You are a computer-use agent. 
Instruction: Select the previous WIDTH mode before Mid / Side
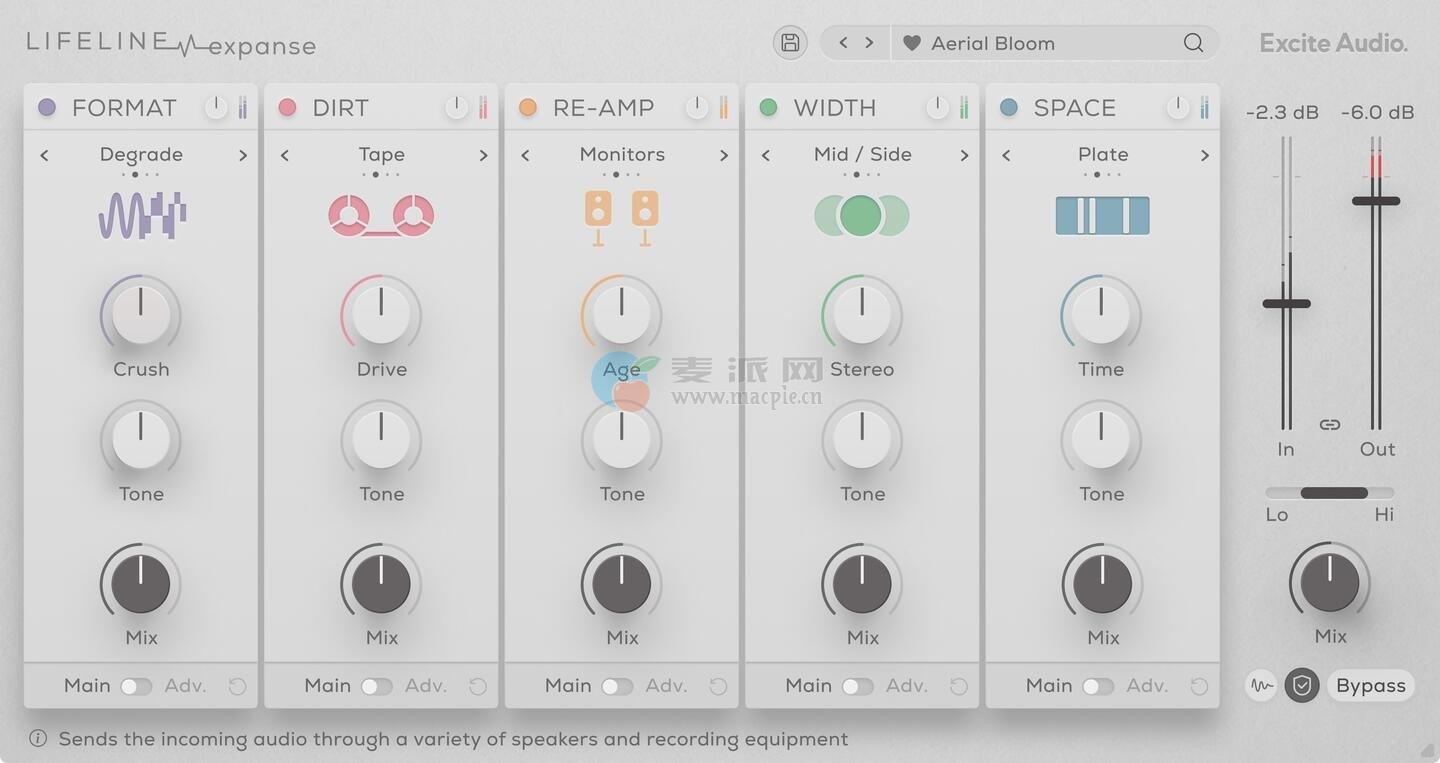tap(766, 155)
